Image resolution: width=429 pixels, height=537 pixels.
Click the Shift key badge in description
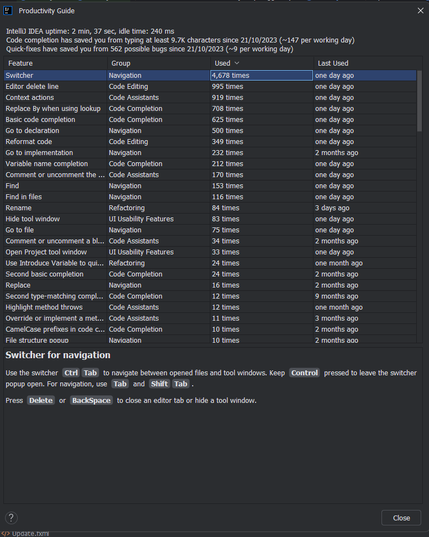[x=159, y=384]
